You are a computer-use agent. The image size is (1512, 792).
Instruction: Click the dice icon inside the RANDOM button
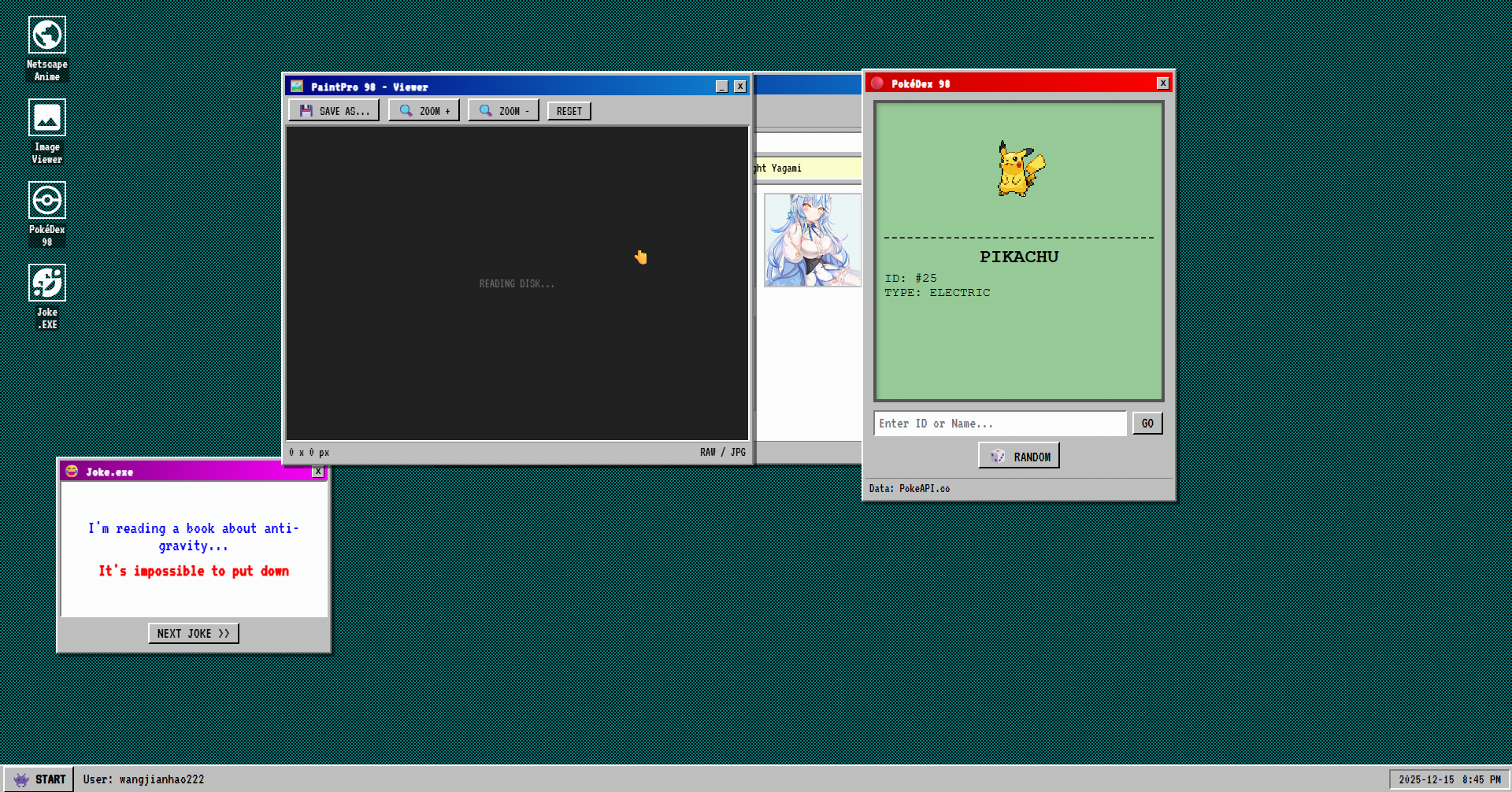998,456
